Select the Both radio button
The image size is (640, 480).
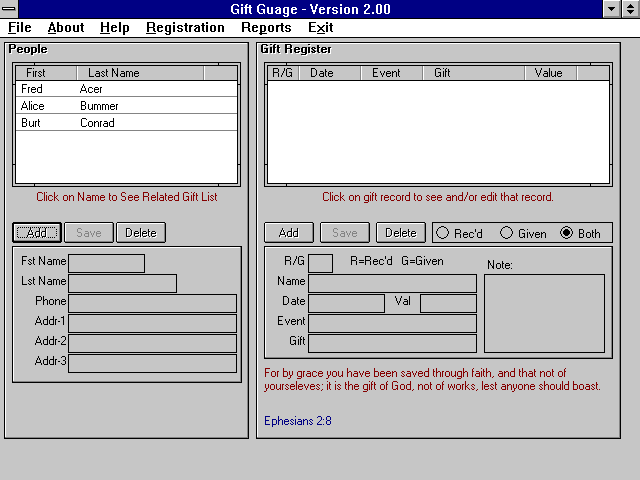click(x=567, y=233)
